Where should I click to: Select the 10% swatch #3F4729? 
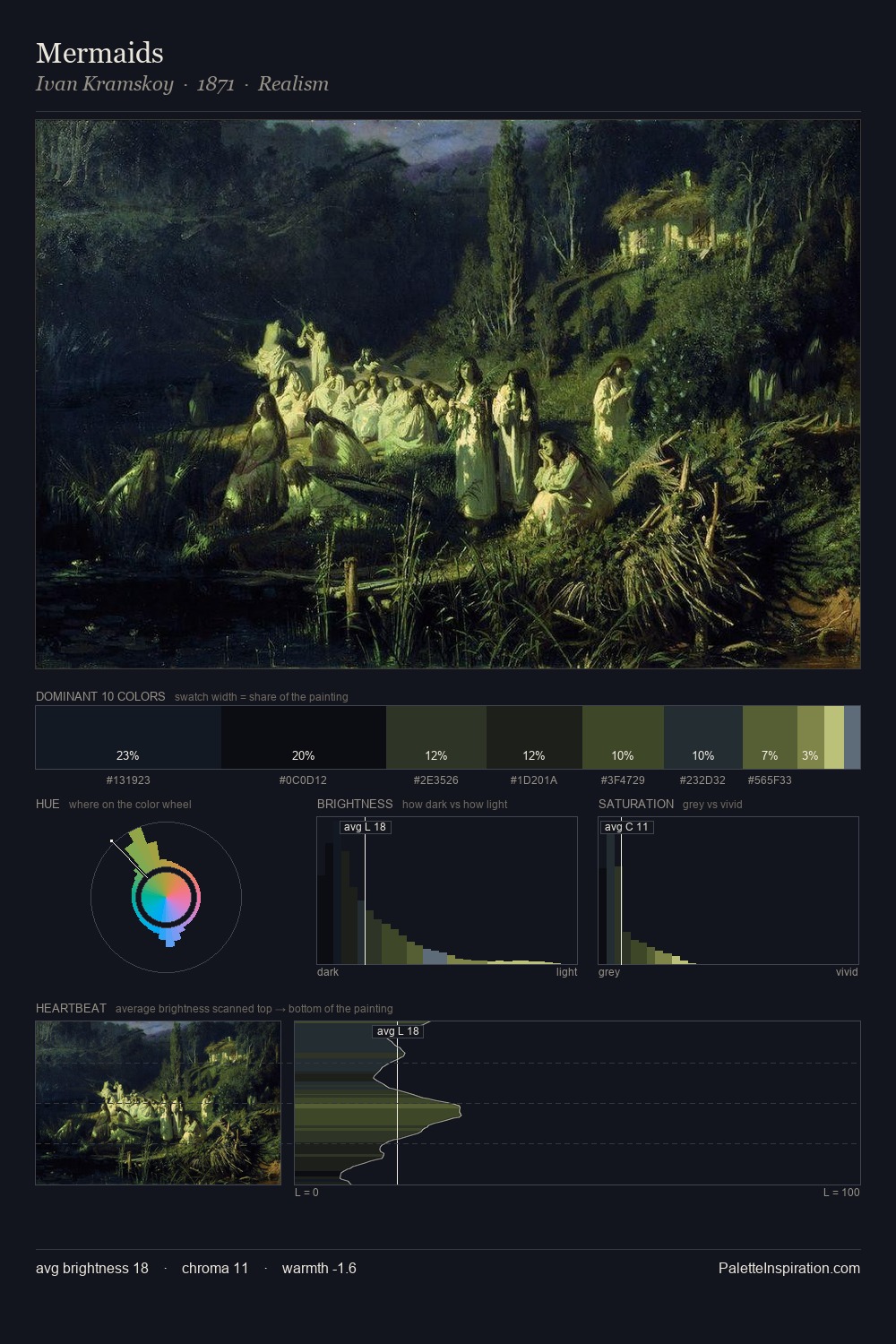(x=623, y=737)
